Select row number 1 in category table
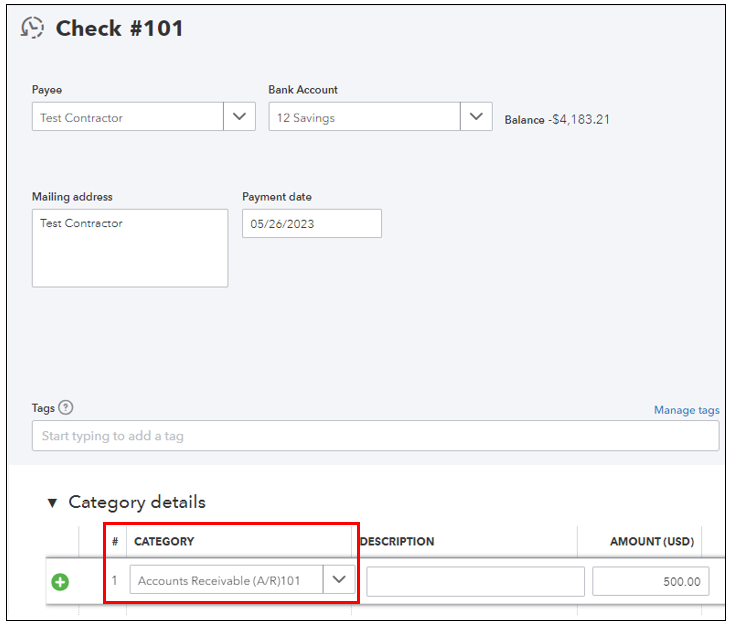Viewport: 731px width, 626px height. [115, 581]
